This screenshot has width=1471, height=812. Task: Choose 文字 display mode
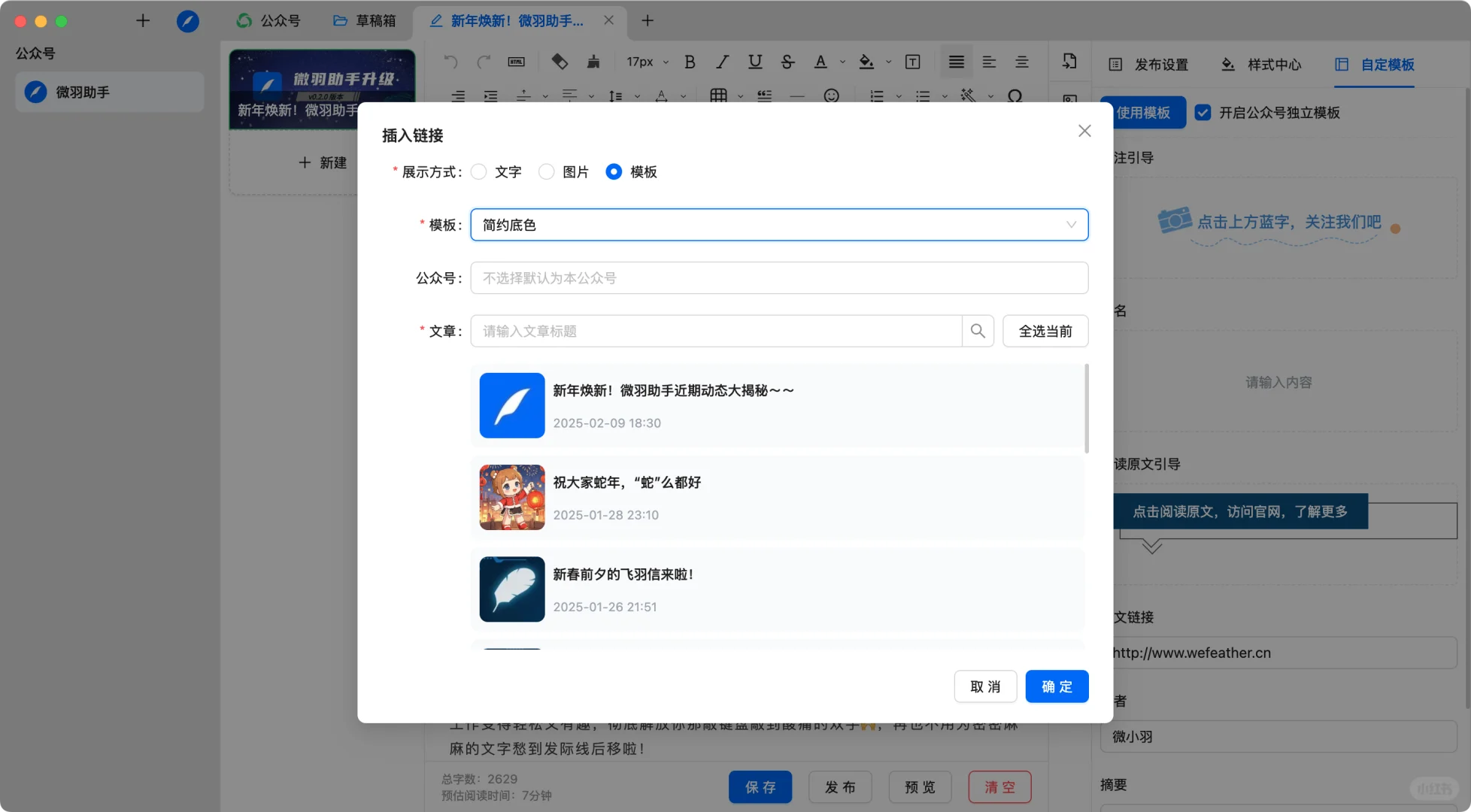pyautogui.click(x=479, y=171)
